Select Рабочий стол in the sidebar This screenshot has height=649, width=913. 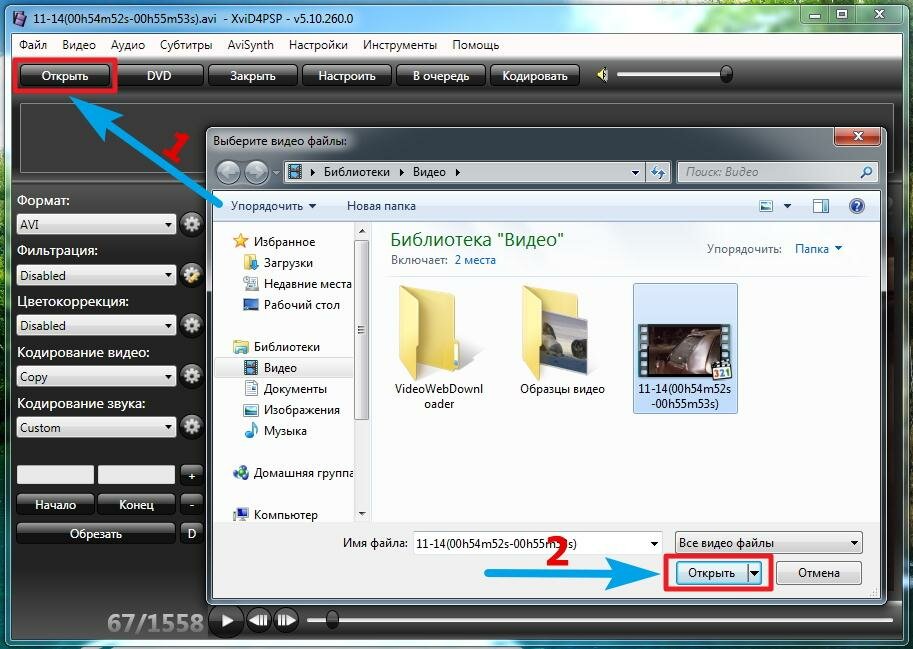301,305
